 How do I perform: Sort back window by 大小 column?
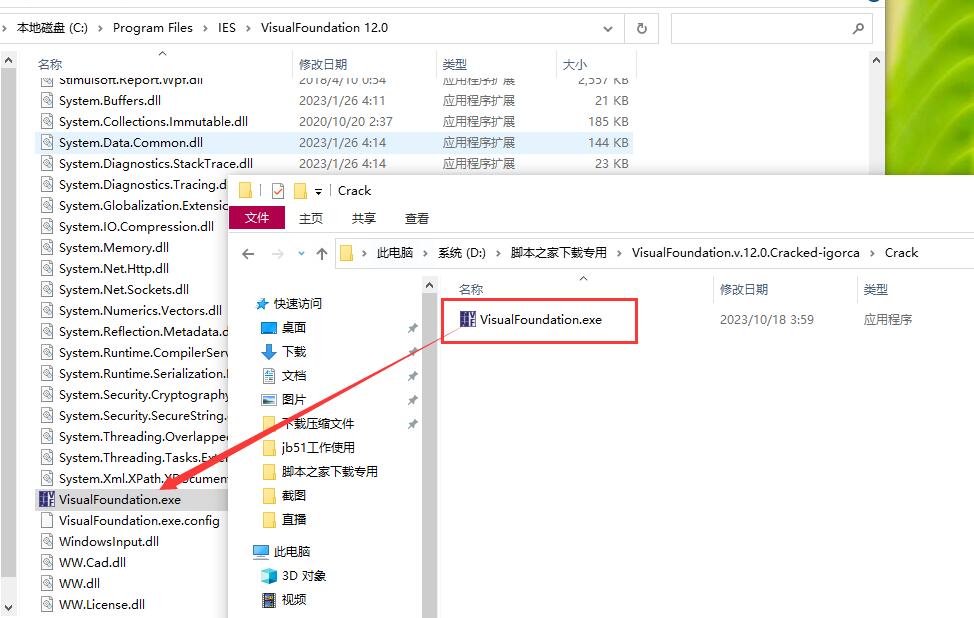point(575,65)
